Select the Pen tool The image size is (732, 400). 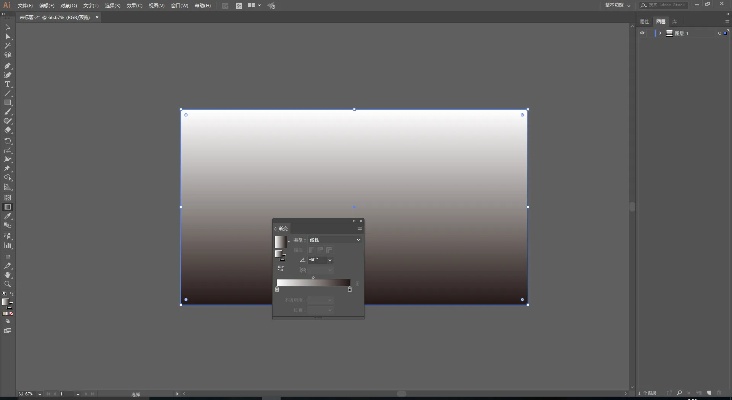(7, 66)
